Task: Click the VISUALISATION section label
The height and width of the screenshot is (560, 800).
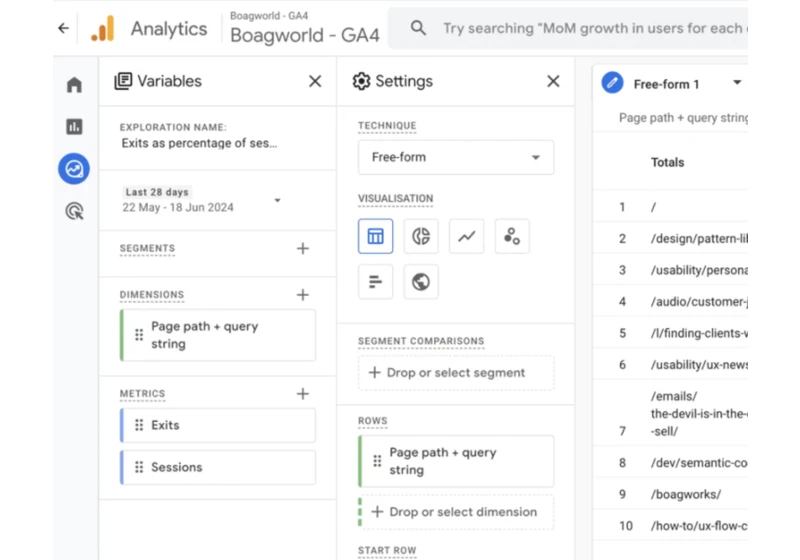Action: click(x=395, y=198)
